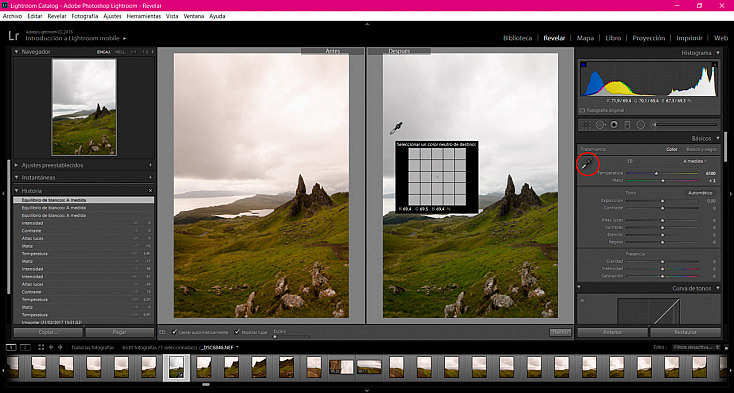This screenshot has width=734, height=393.
Task: Open second window display 2 button
Action: pyautogui.click(x=25, y=348)
